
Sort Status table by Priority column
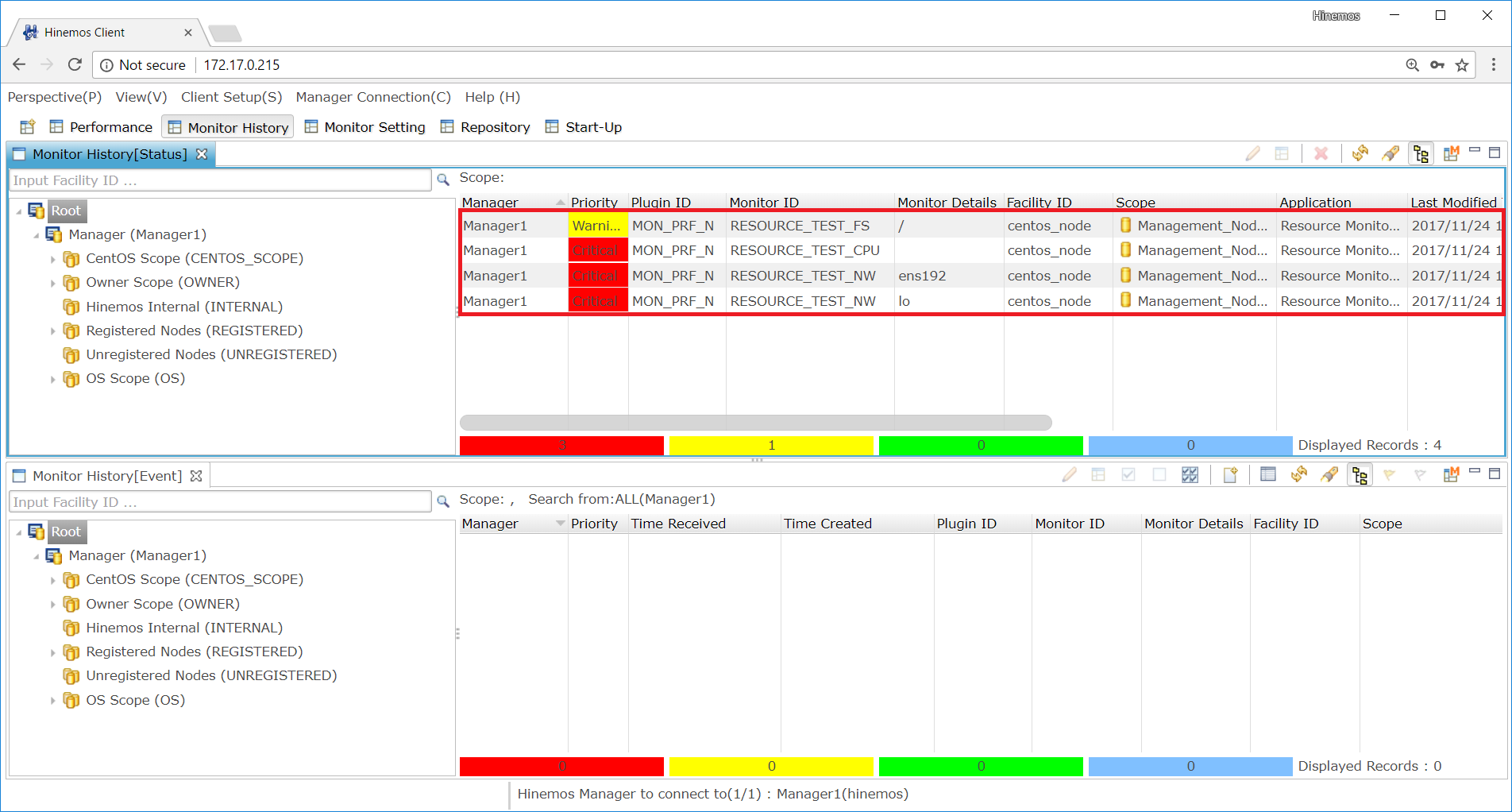(x=597, y=203)
